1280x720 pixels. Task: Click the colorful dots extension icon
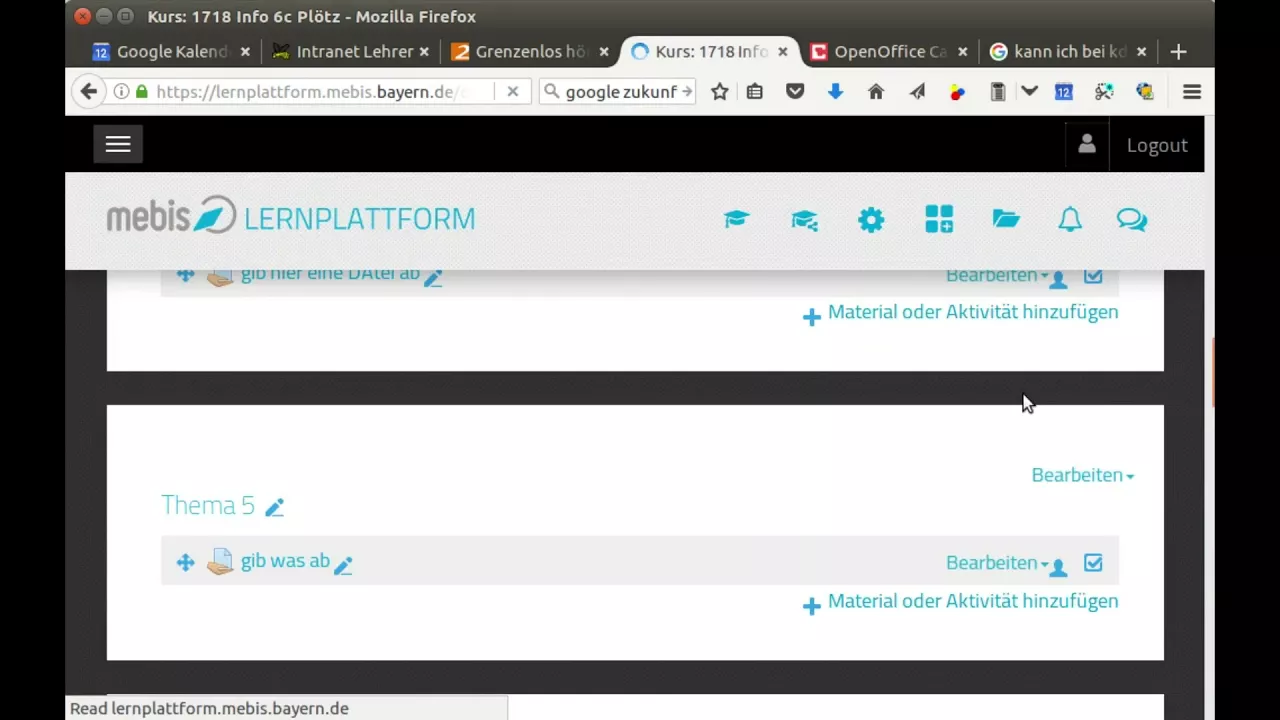point(957,91)
